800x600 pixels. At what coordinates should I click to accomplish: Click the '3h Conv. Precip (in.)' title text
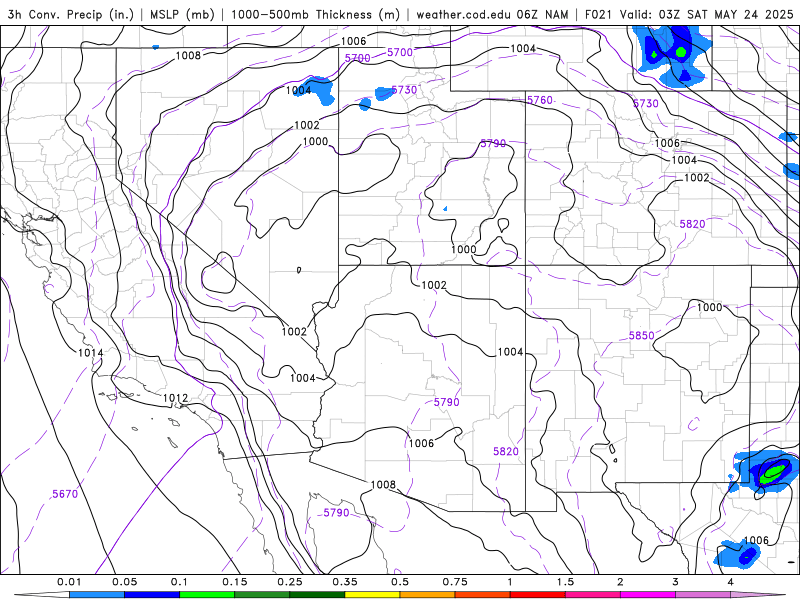(x=70, y=14)
